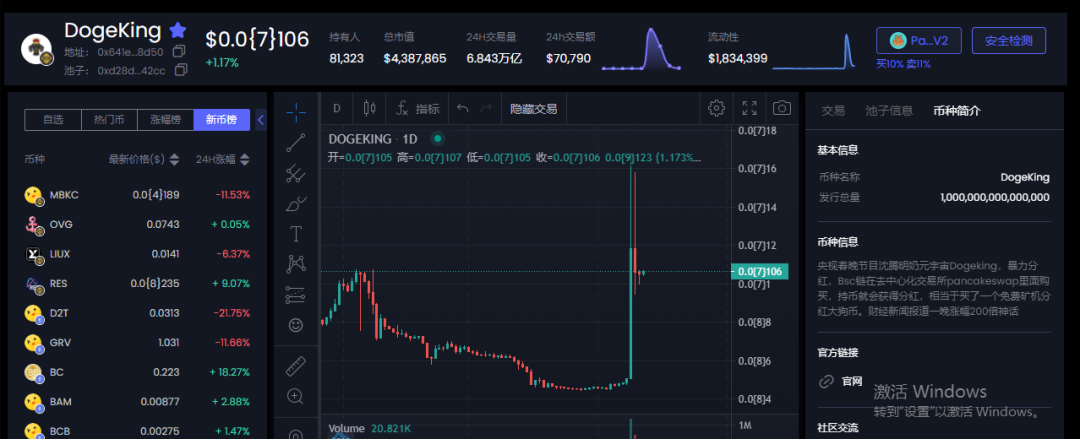Sort by 最新价格($) column
The width and height of the screenshot is (1080, 439).
[143, 160]
